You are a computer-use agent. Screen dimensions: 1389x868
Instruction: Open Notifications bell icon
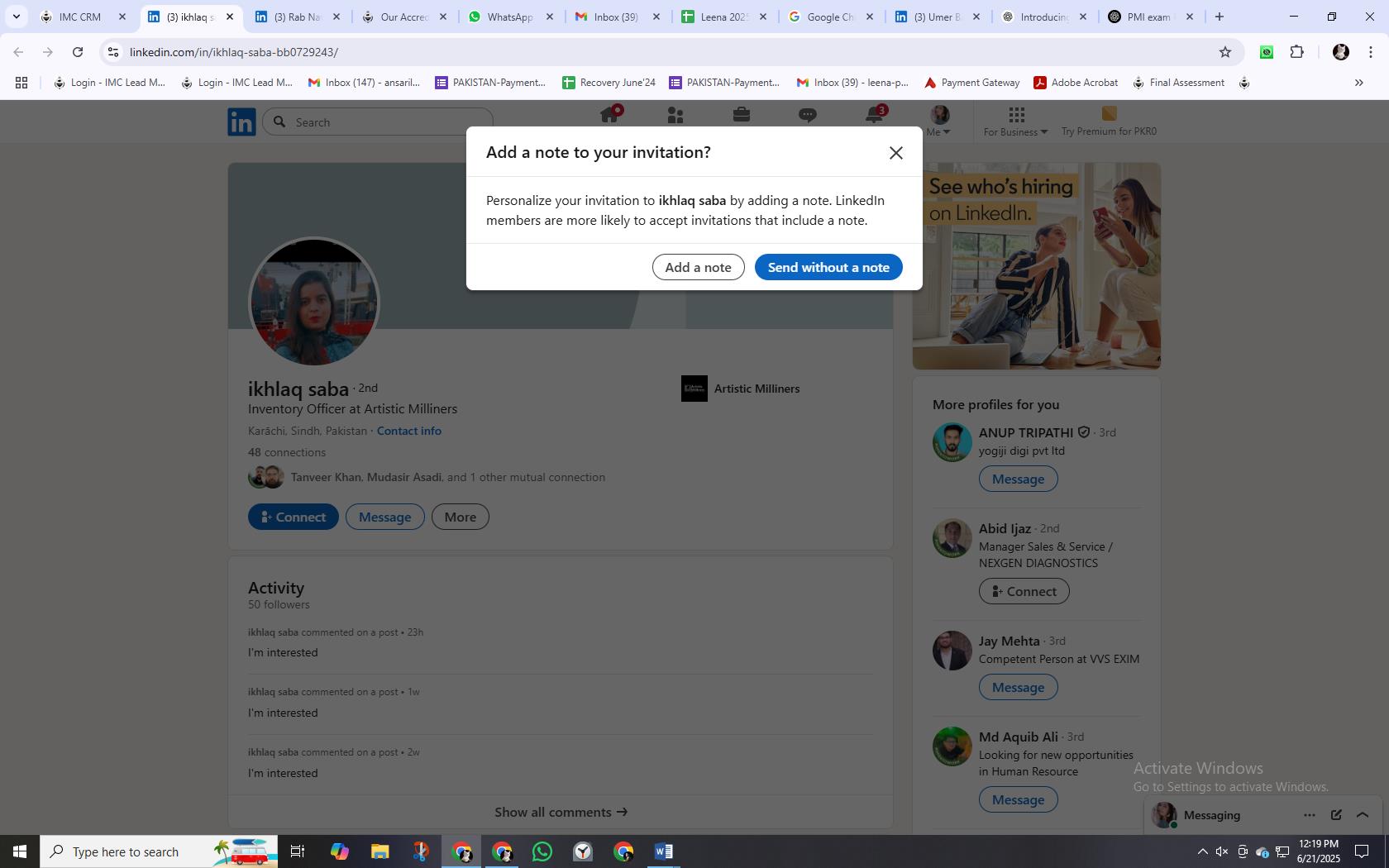click(874, 116)
